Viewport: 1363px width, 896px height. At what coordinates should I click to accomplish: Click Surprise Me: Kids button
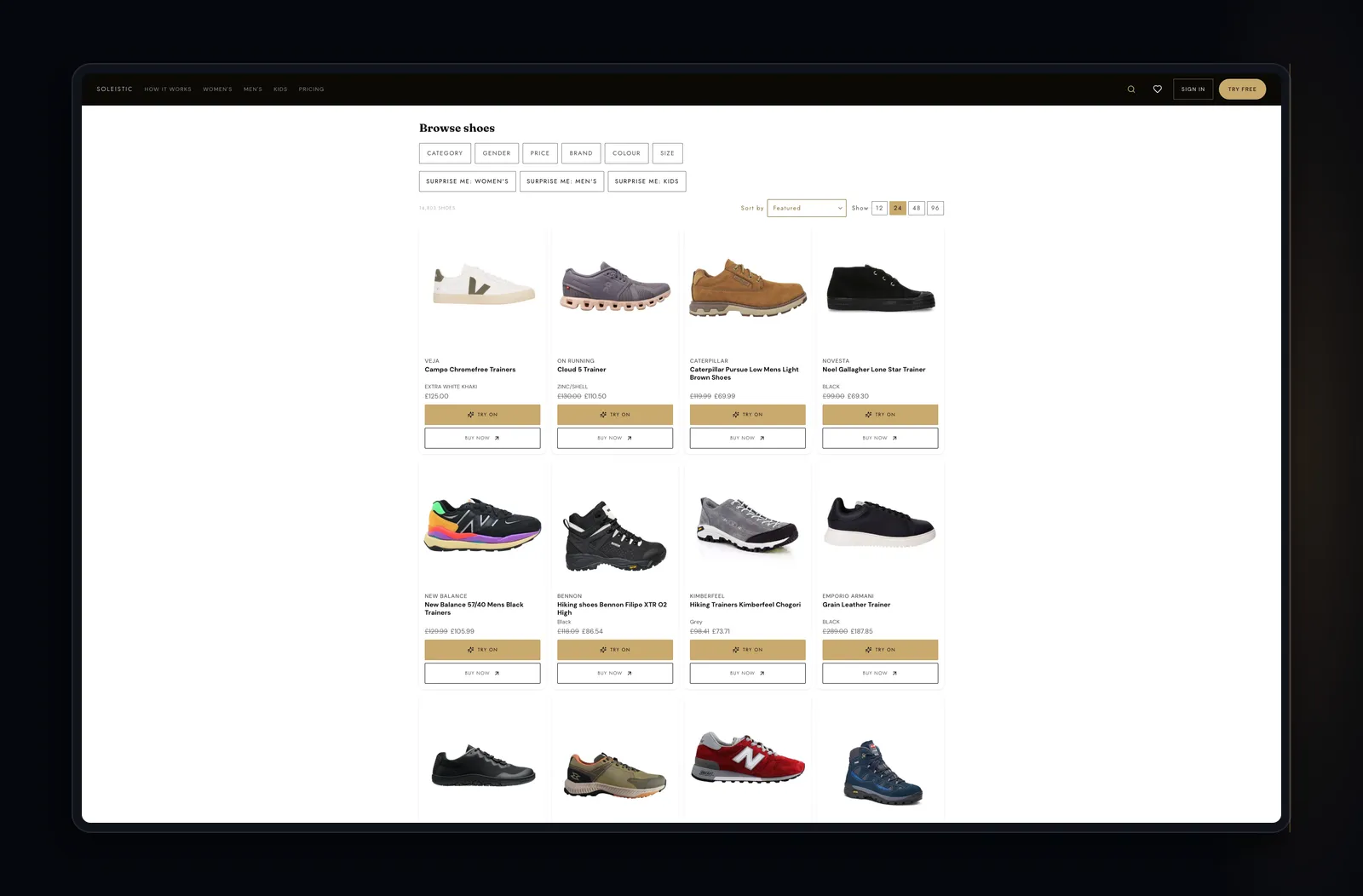click(647, 181)
